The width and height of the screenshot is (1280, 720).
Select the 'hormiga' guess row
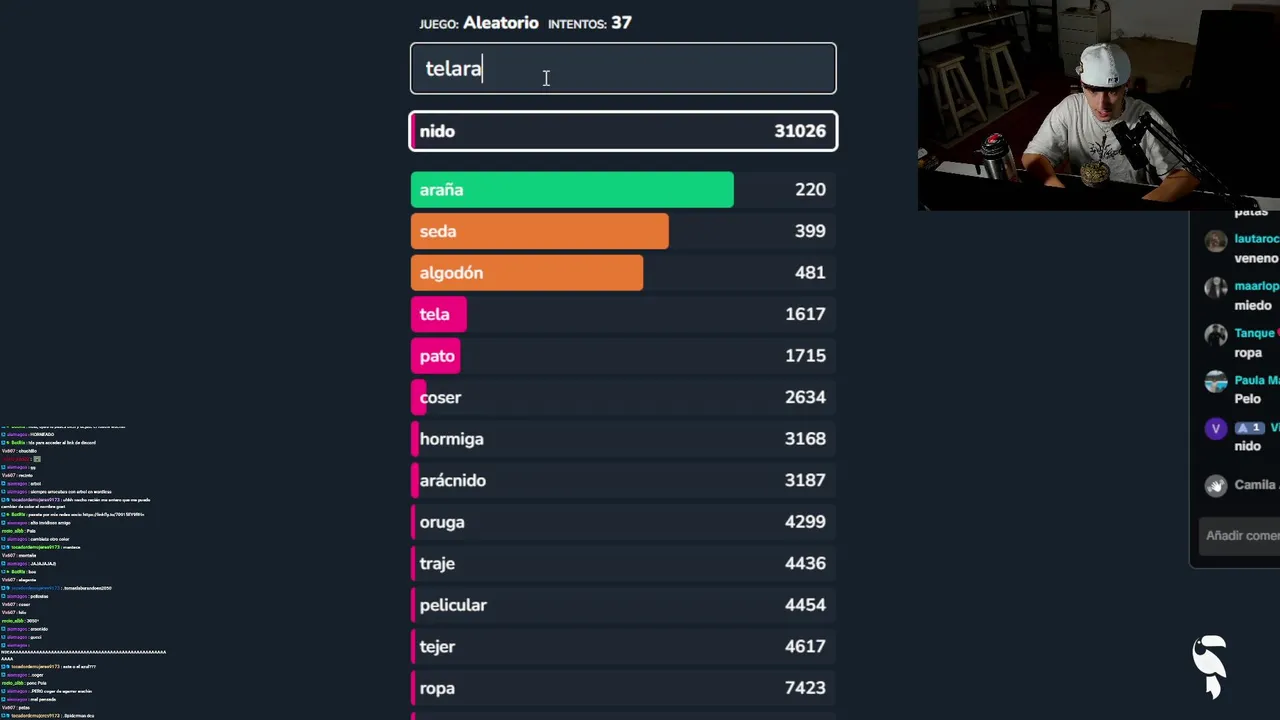click(622, 439)
